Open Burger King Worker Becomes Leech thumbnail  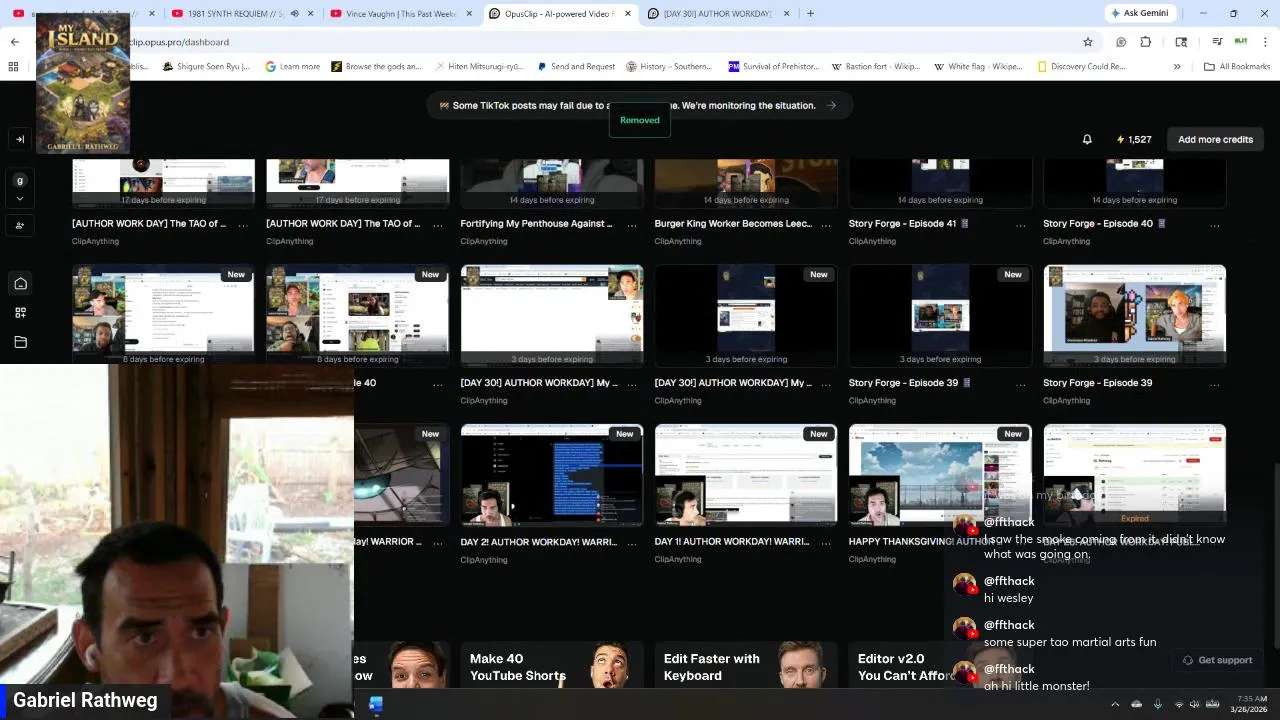pos(746,183)
